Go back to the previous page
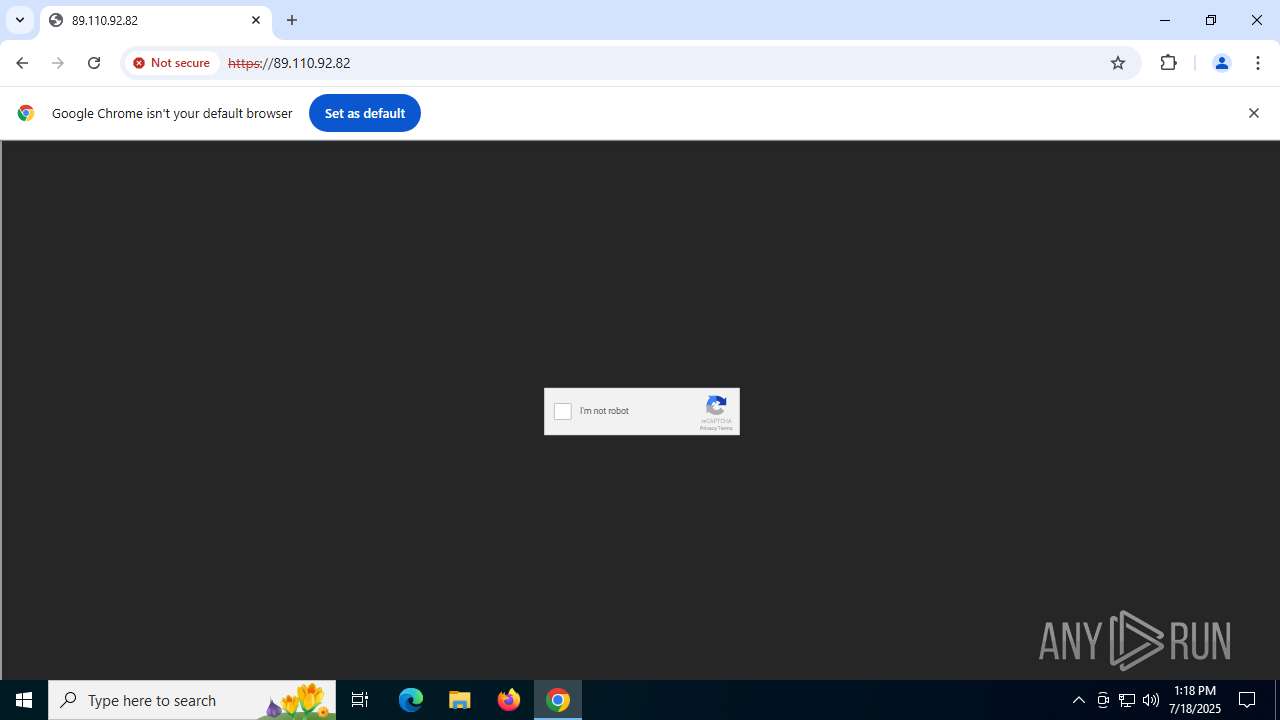This screenshot has width=1280, height=720. [22, 63]
